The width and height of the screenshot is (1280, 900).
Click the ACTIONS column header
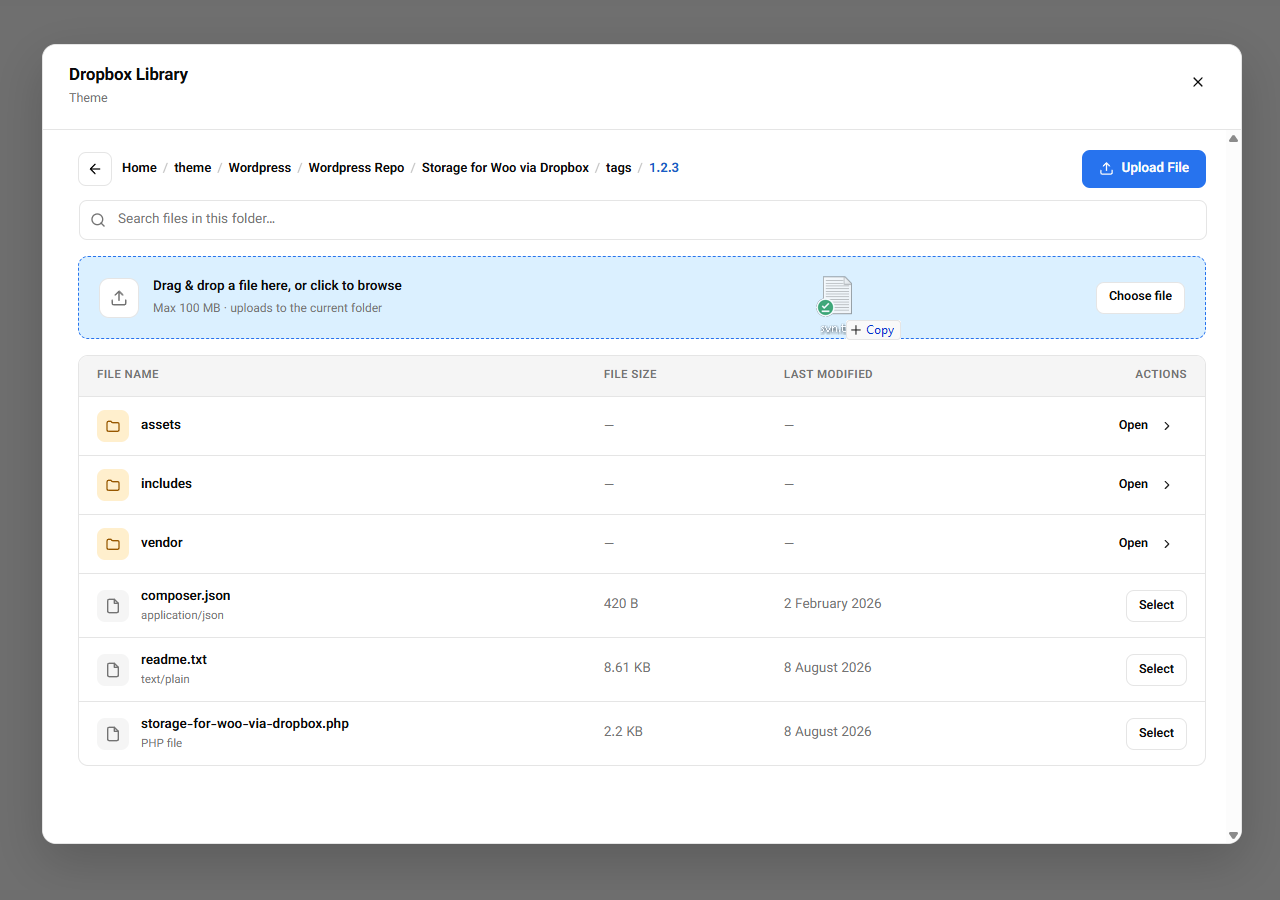coord(1161,375)
